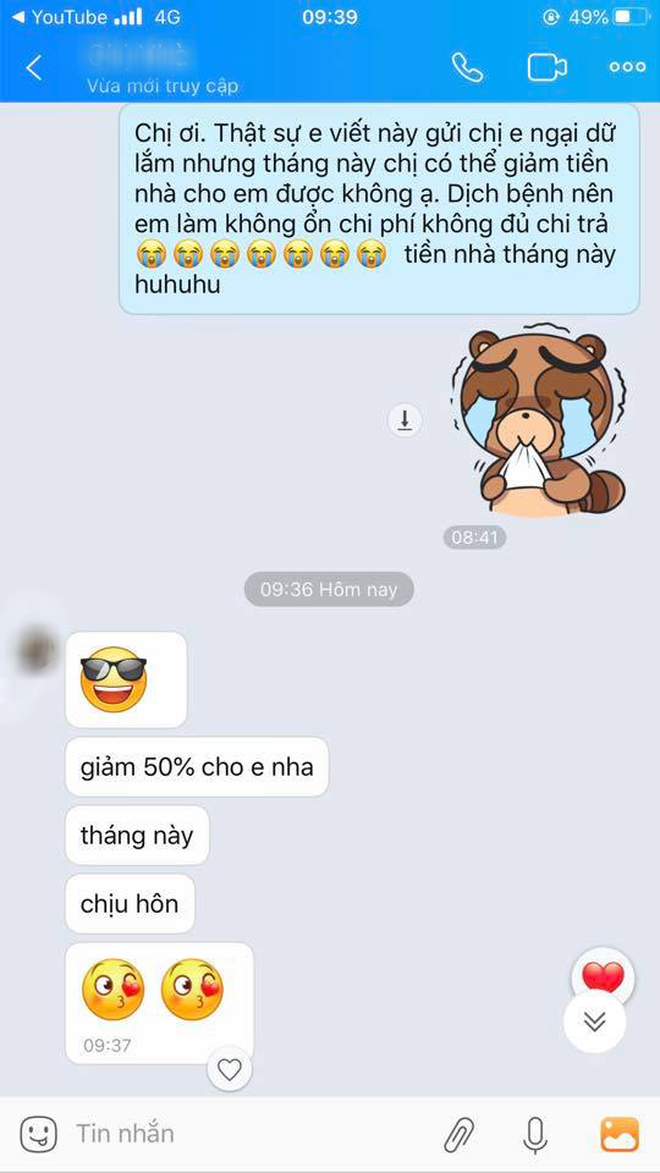Start a video call with camera icon

click(x=547, y=67)
